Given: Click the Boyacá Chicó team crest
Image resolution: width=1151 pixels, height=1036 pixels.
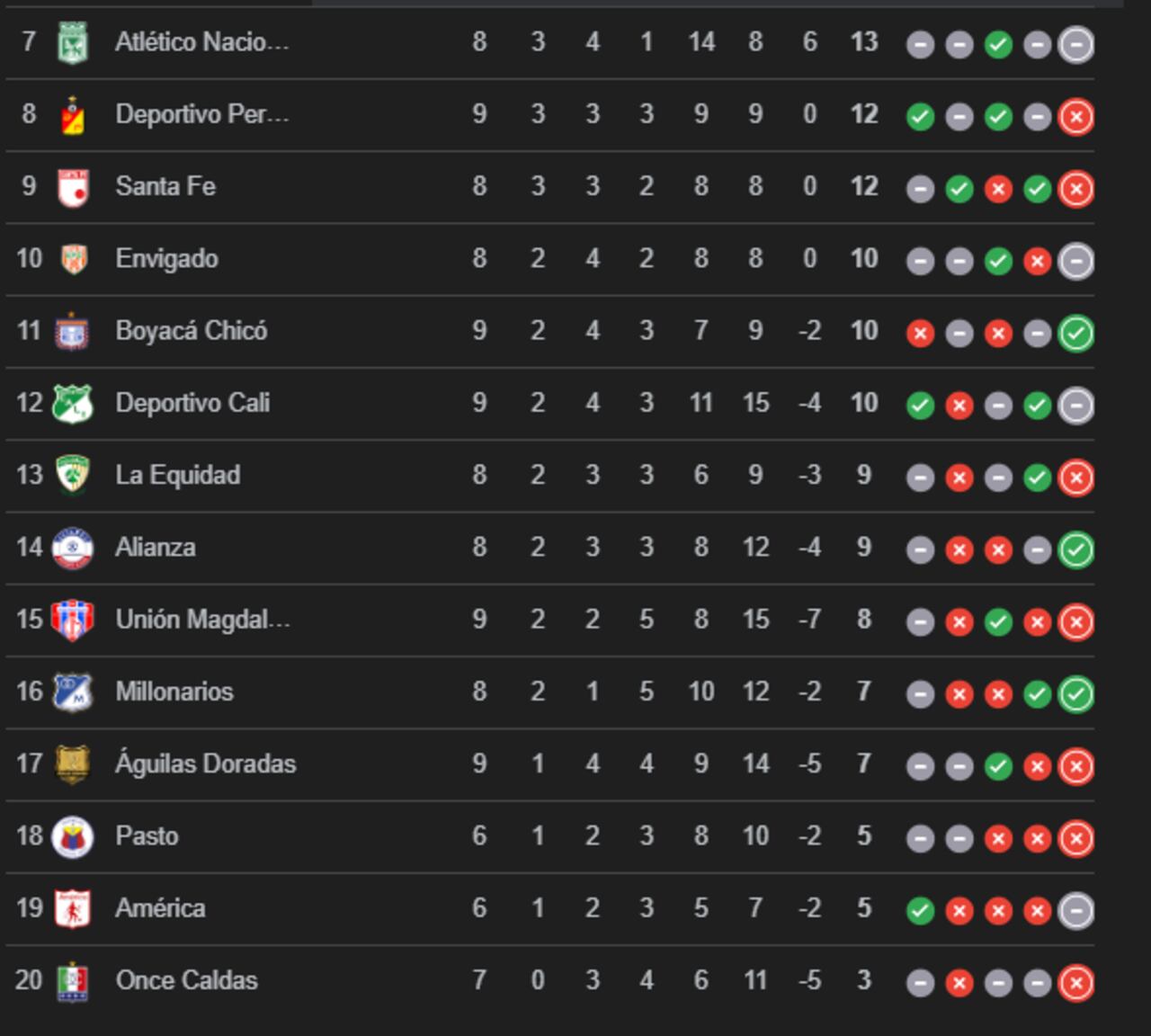Looking at the screenshot, I should click(x=72, y=332).
